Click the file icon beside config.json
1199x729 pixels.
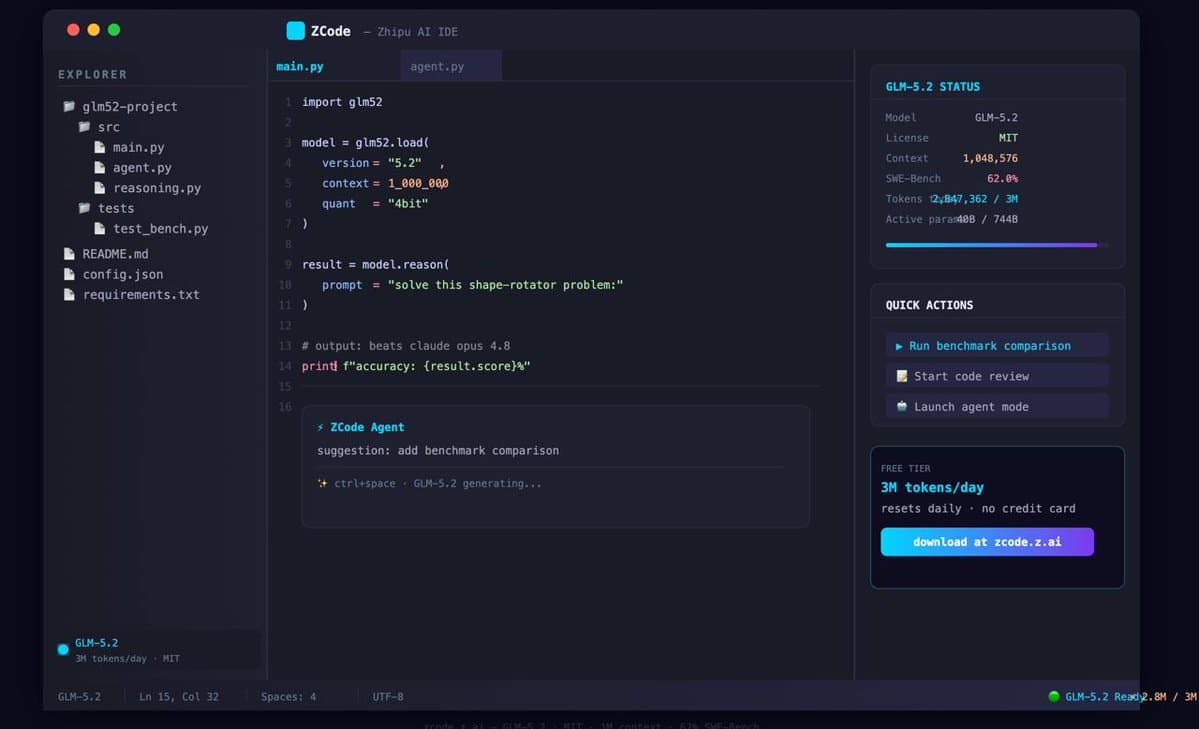click(69, 274)
